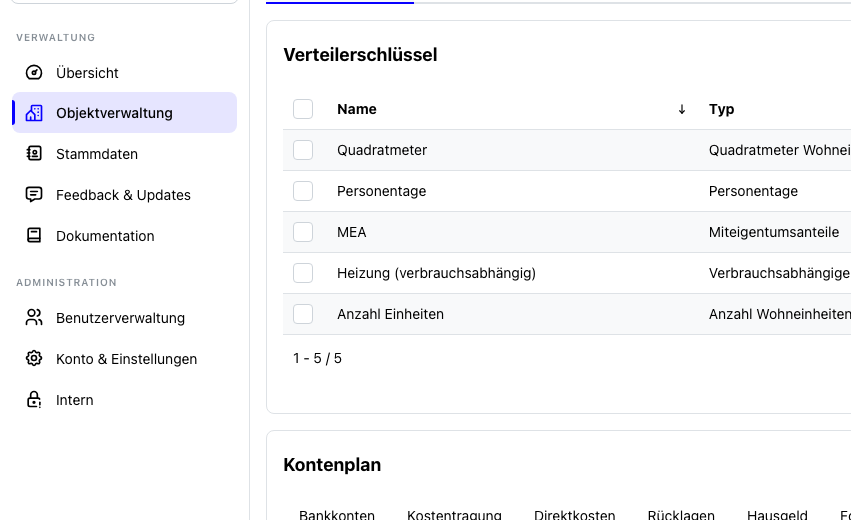This screenshot has width=851, height=520.
Task: Switch to the Bankkonten tab
Action: (336, 514)
